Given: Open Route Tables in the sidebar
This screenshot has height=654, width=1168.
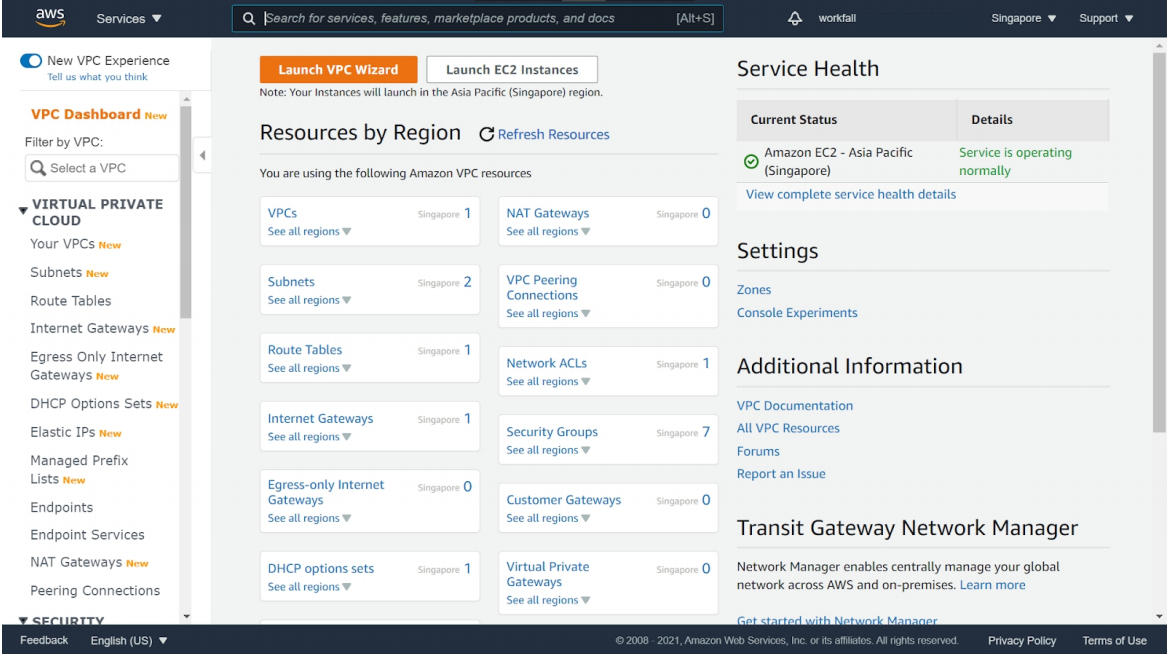Looking at the screenshot, I should (x=71, y=301).
